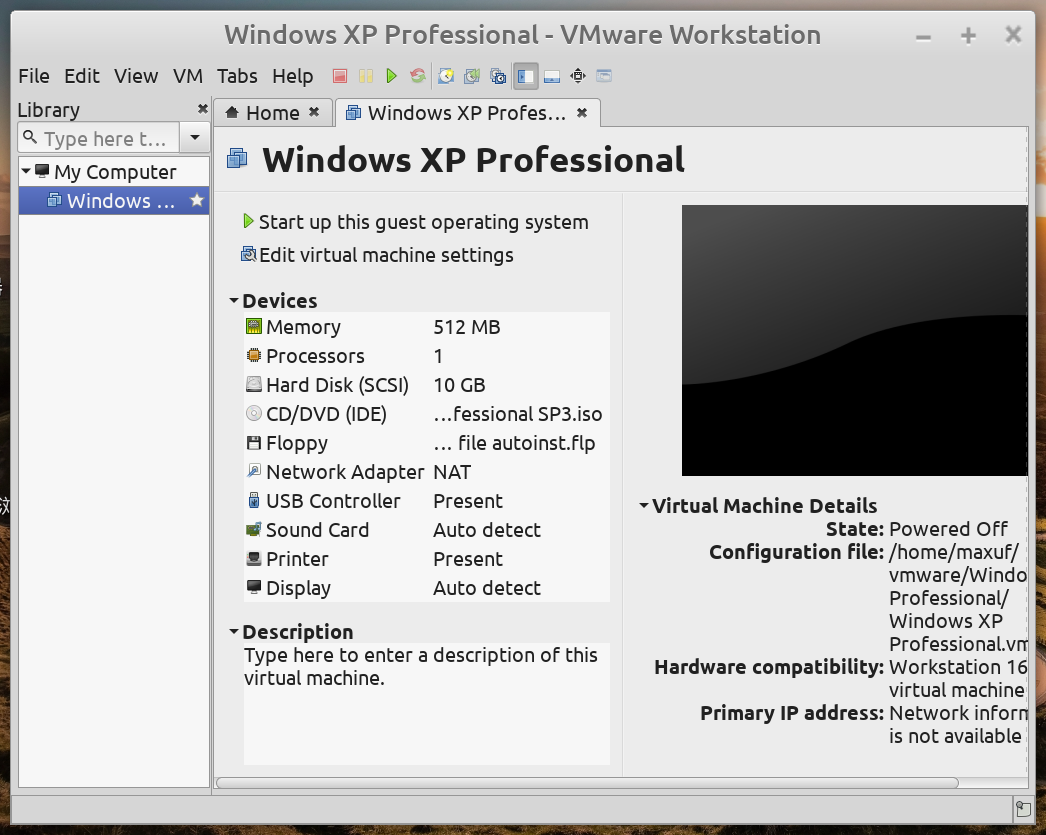Close the Library panel
The image size is (1046, 835).
click(203, 109)
